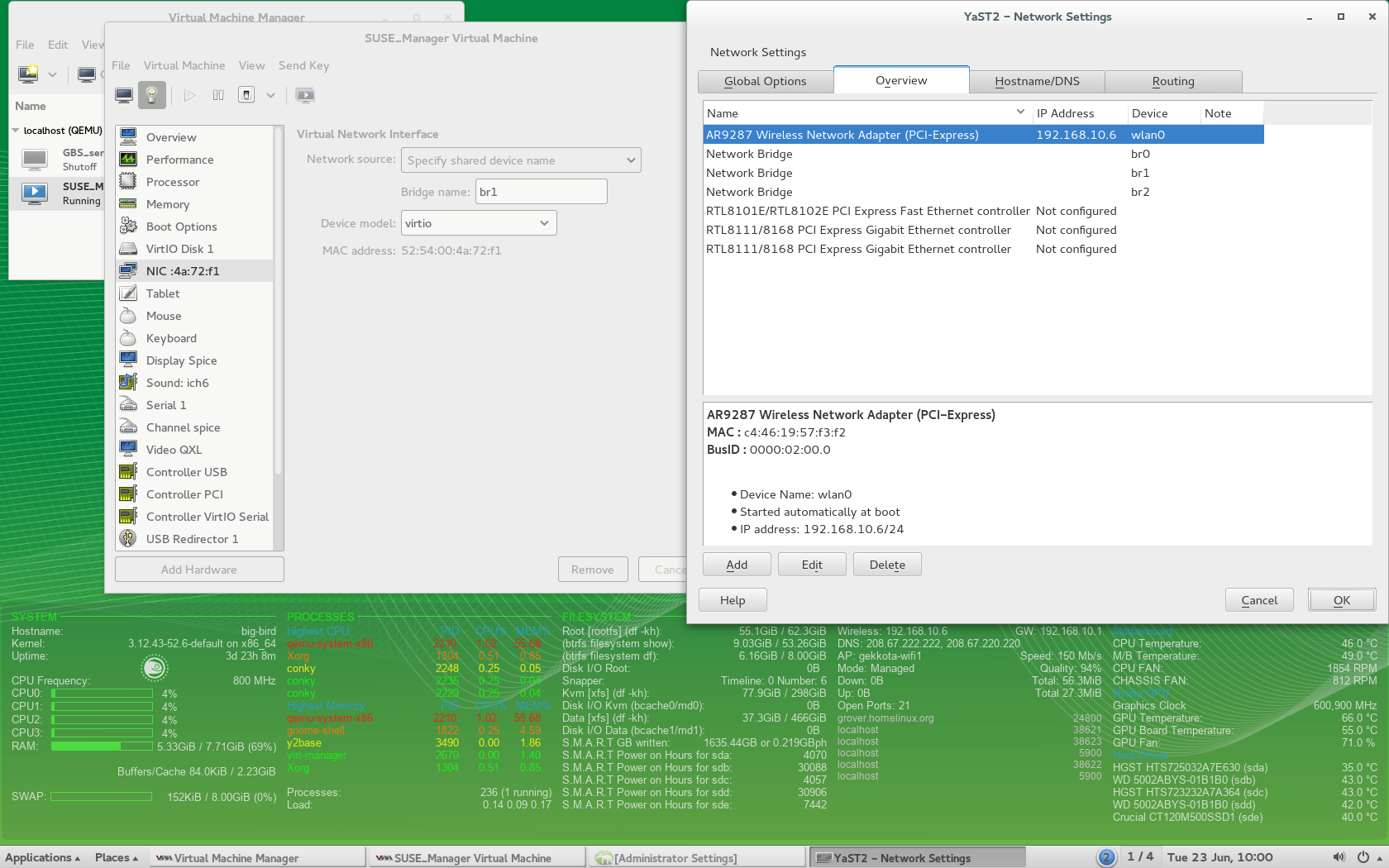The height and width of the screenshot is (868, 1389).
Task: Open View menu in SUSE_Manager window
Action: (251, 65)
